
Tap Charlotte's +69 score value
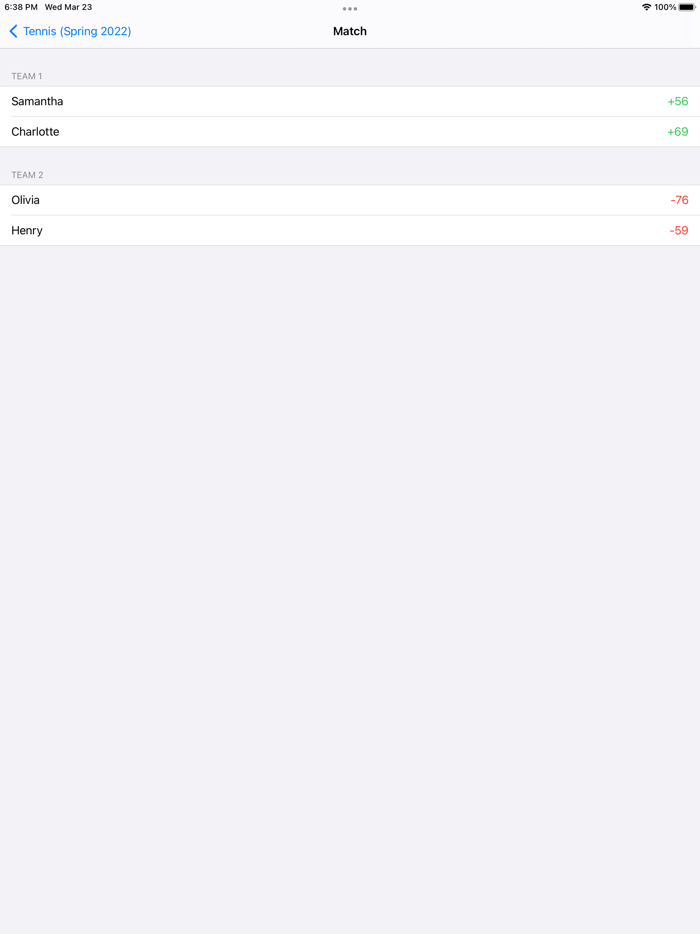click(x=676, y=131)
